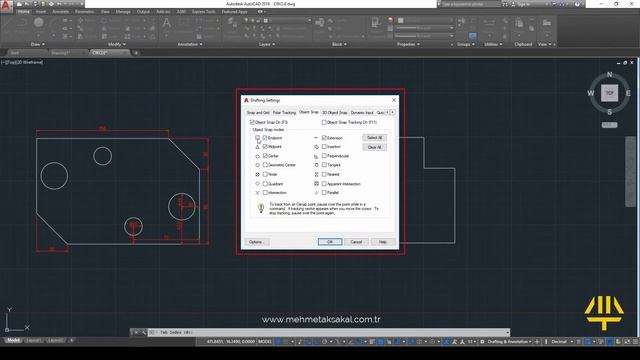The image size is (640, 360).
Task: Close the Drafting Settings dialog with X
Action: (393, 100)
